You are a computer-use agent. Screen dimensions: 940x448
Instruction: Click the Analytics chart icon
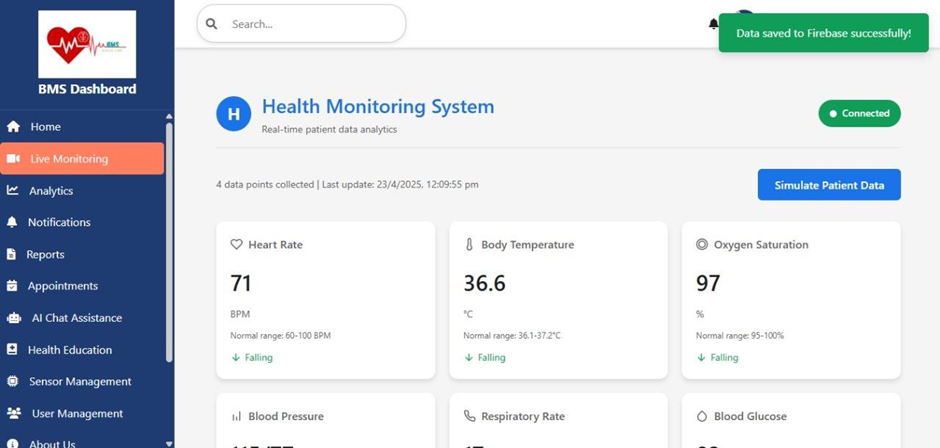tap(13, 190)
